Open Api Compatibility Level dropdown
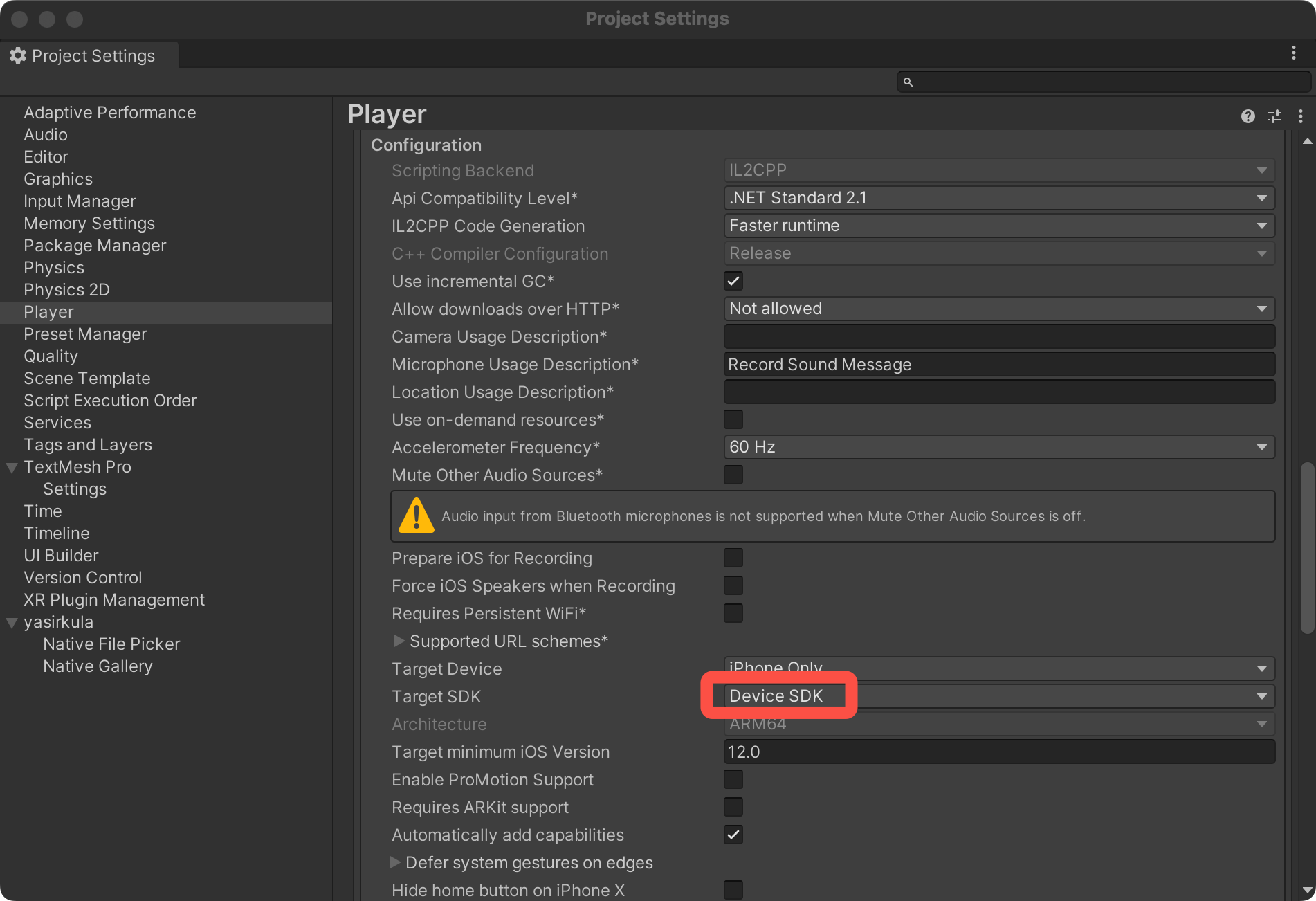The height and width of the screenshot is (901, 1316). [x=998, y=198]
